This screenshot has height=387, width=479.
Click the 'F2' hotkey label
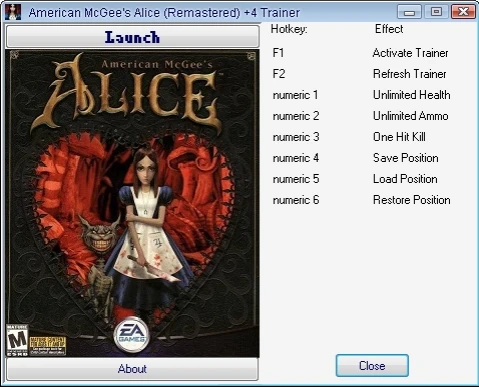click(x=279, y=74)
